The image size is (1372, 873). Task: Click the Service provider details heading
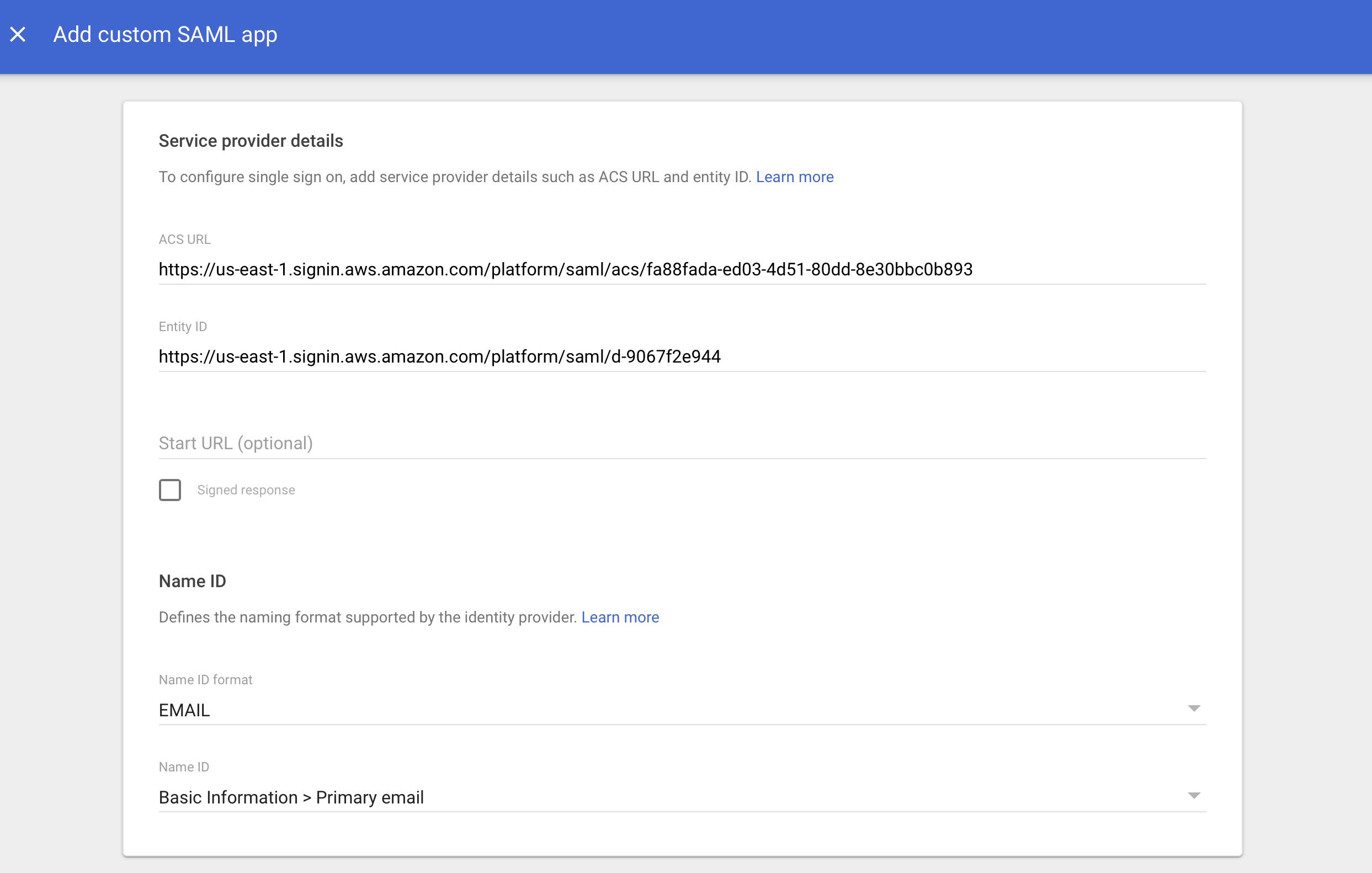click(x=251, y=141)
